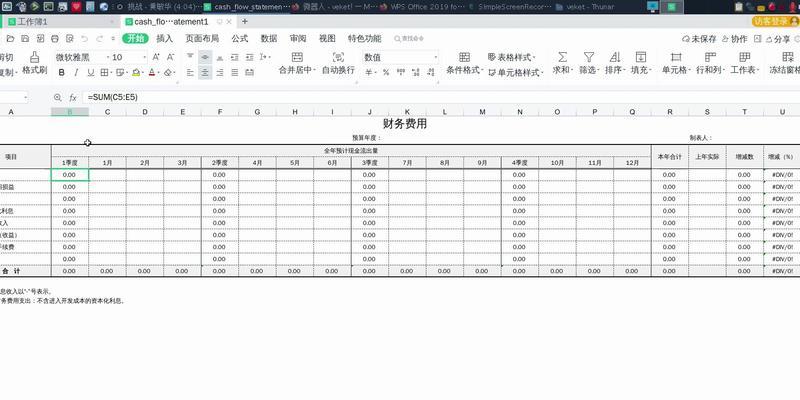Click the Sort (排序) icon
The image size is (800, 400).
(615, 63)
